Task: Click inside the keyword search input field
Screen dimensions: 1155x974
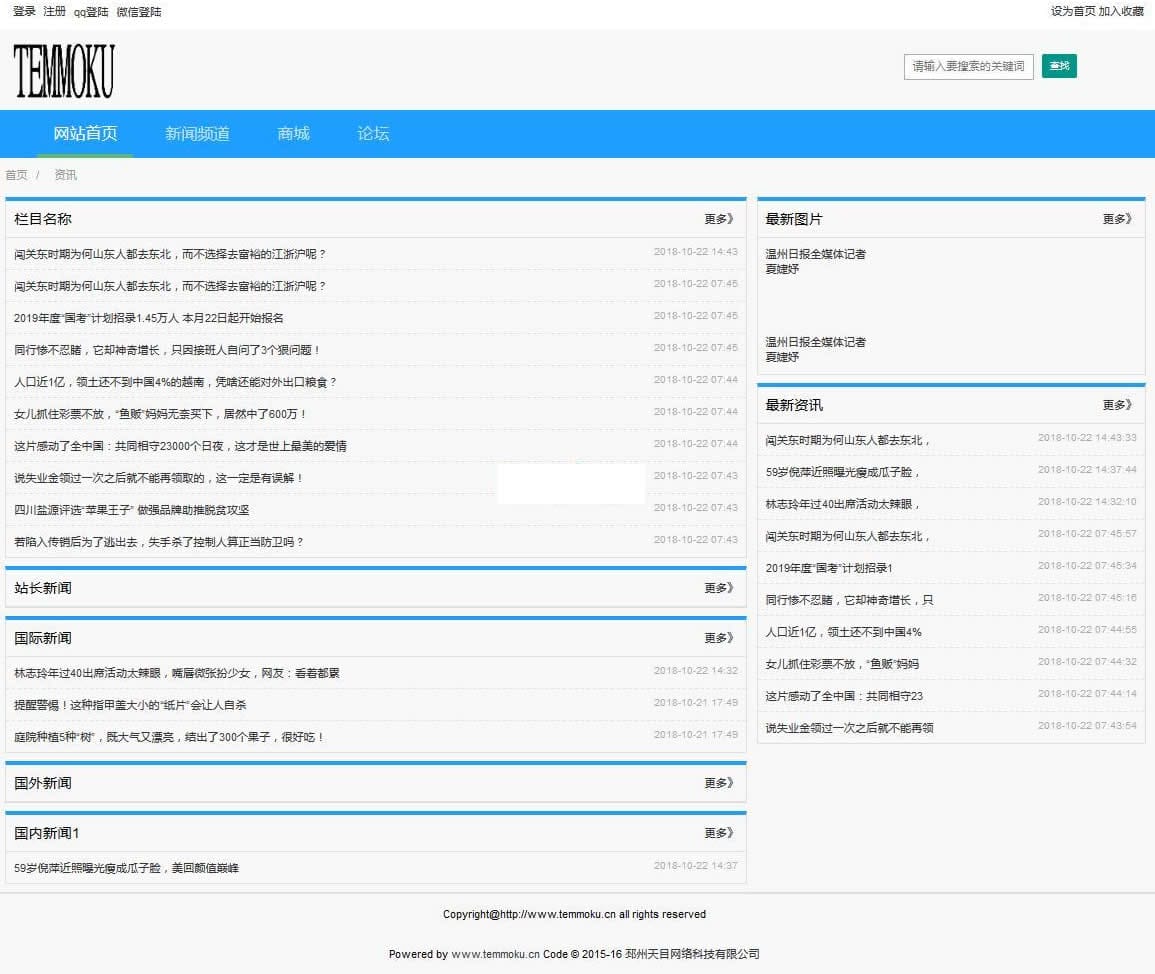Action: point(967,67)
